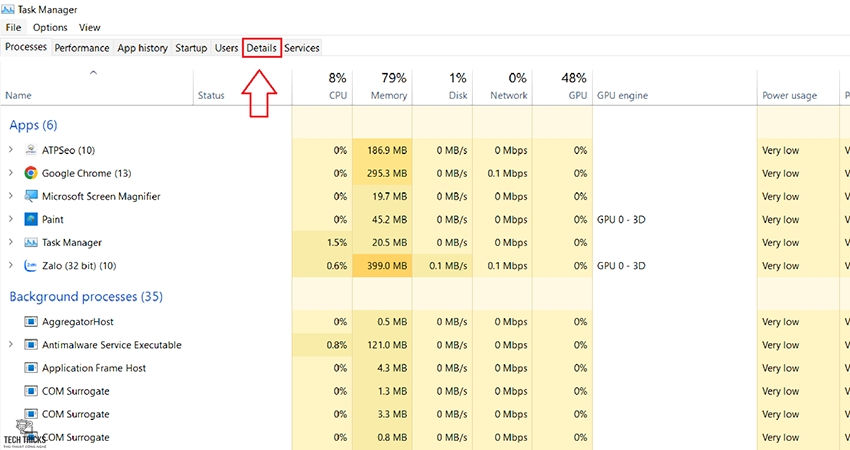Click Paint's 45.2 MB memory cell
Image resolution: width=850 pixels, height=450 pixels.
pyautogui.click(x=382, y=220)
